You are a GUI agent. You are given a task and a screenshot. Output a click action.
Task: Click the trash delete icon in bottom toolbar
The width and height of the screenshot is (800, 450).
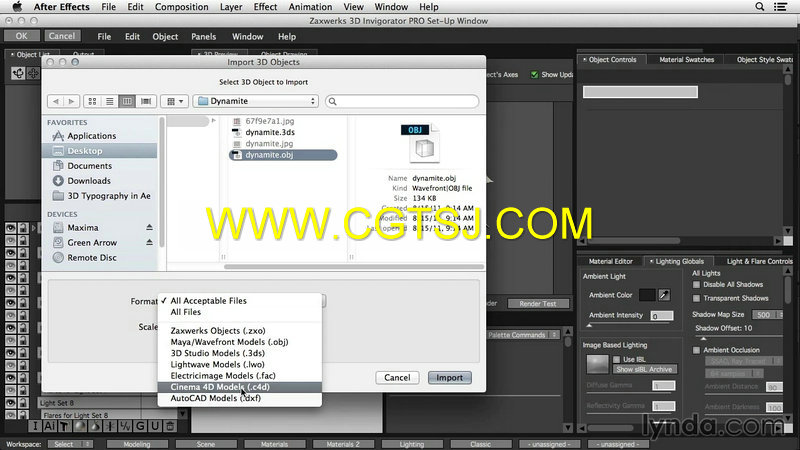click(170, 426)
